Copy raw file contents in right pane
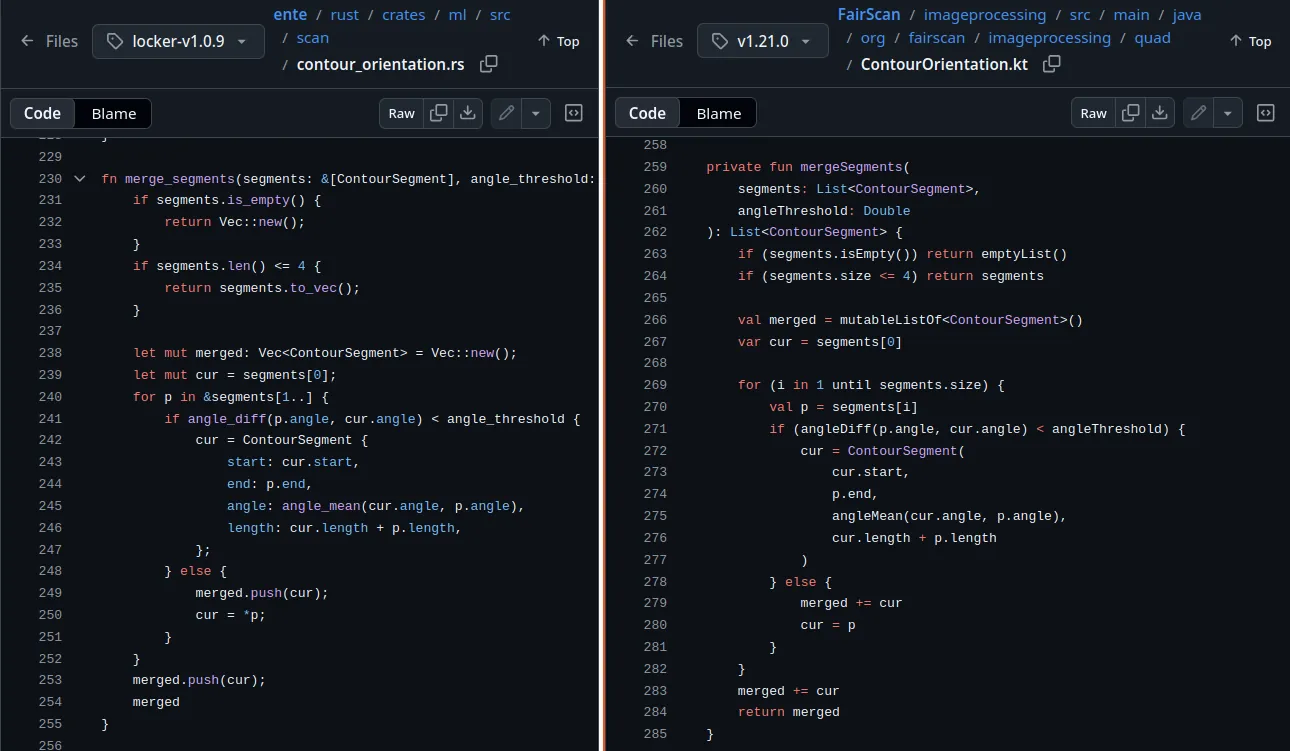This screenshot has height=751, width=1290. pyautogui.click(x=1130, y=113)
